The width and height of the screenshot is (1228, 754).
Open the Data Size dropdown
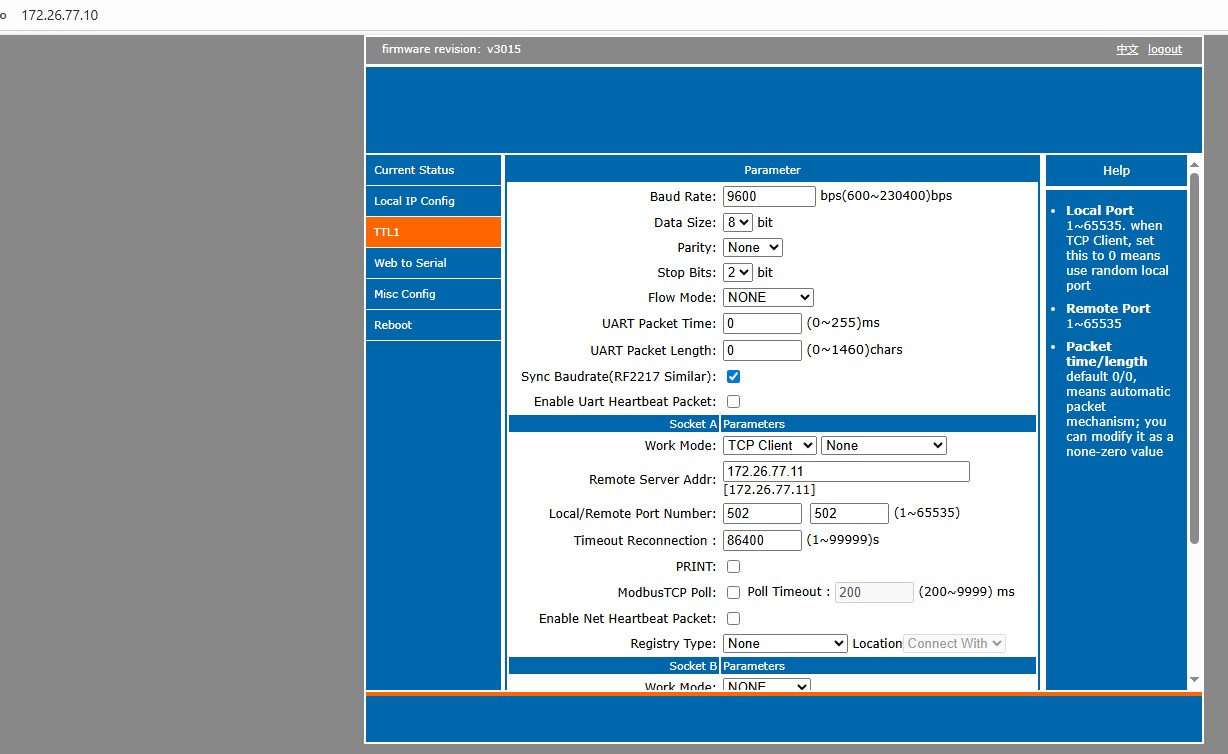737,223
